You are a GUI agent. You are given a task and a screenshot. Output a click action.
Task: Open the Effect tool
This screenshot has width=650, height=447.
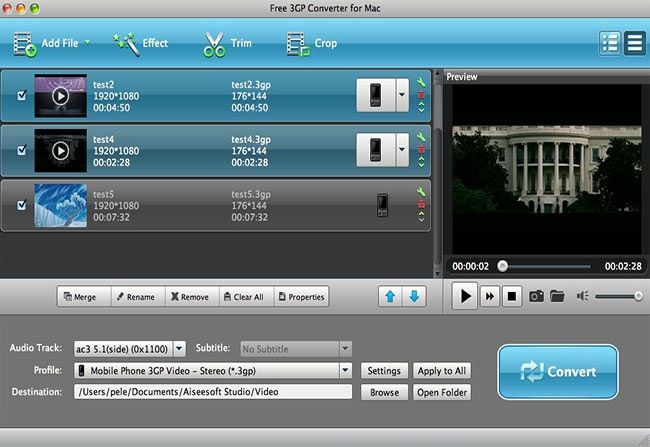point(141,43)
